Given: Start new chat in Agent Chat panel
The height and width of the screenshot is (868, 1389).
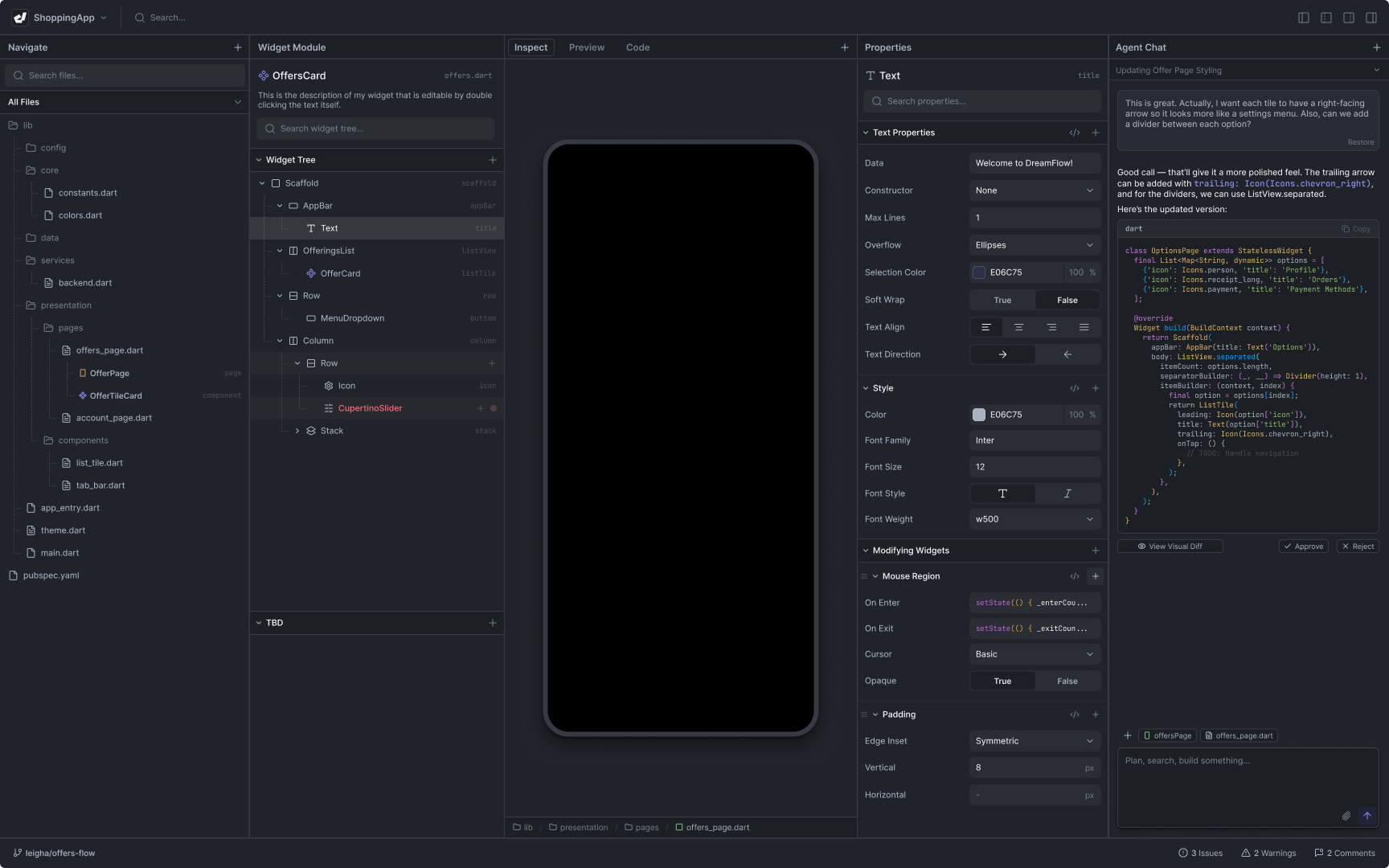Looking at the screenshot, I should [1377, 47].
